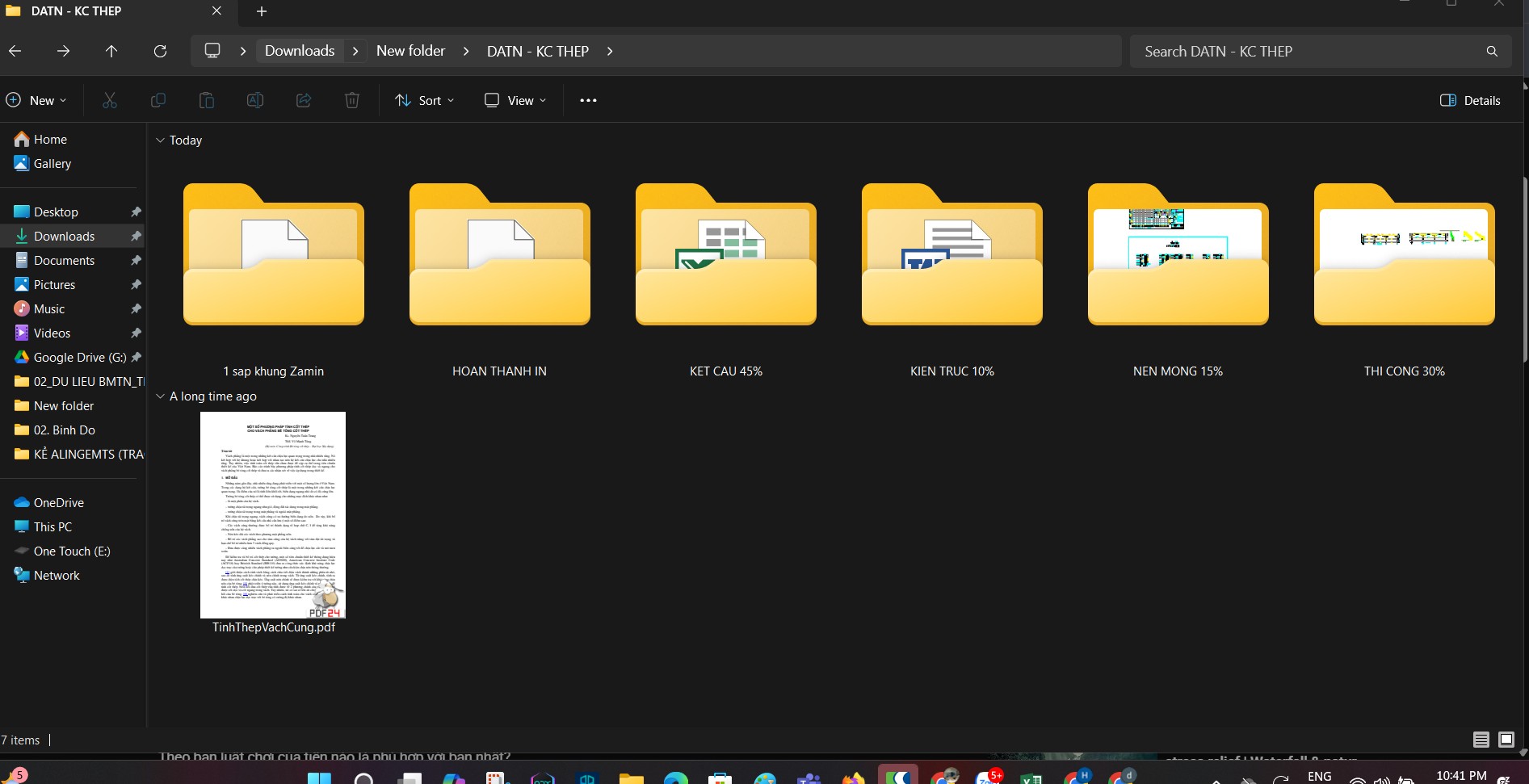Open KÈ ALINGEMTS folder in sidebar
The width and height of the screenshot is (1529, 784).
[x=79, y=455]
